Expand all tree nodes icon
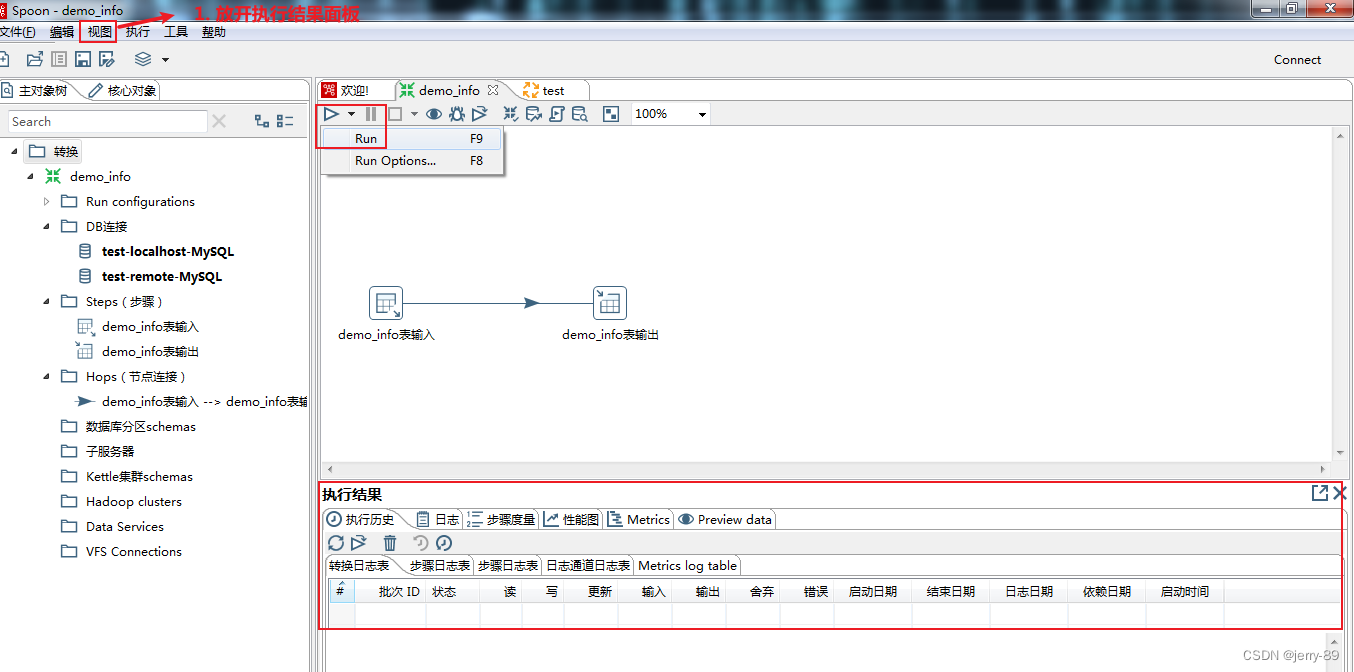This screenshot has width=1354, height=672. click(262, 121)
